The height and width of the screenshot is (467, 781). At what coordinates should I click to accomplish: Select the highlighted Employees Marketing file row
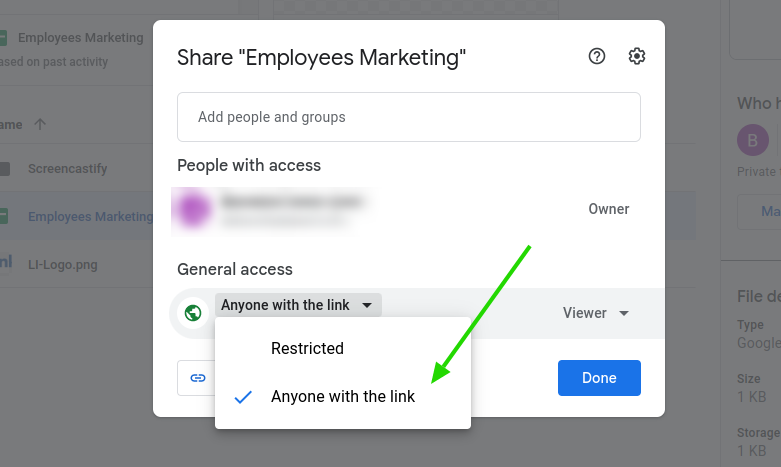click(89, 217)
